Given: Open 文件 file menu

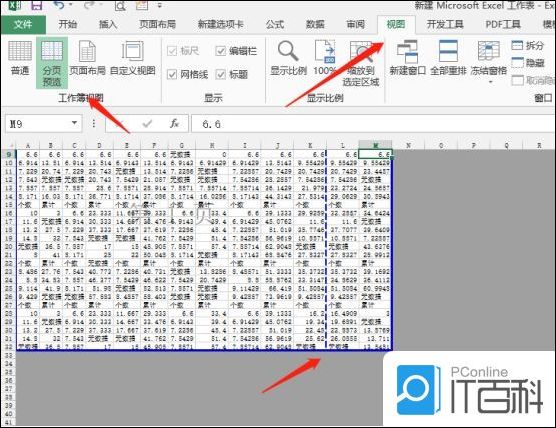Looking at the screenshot, I should tap(23, 24).
